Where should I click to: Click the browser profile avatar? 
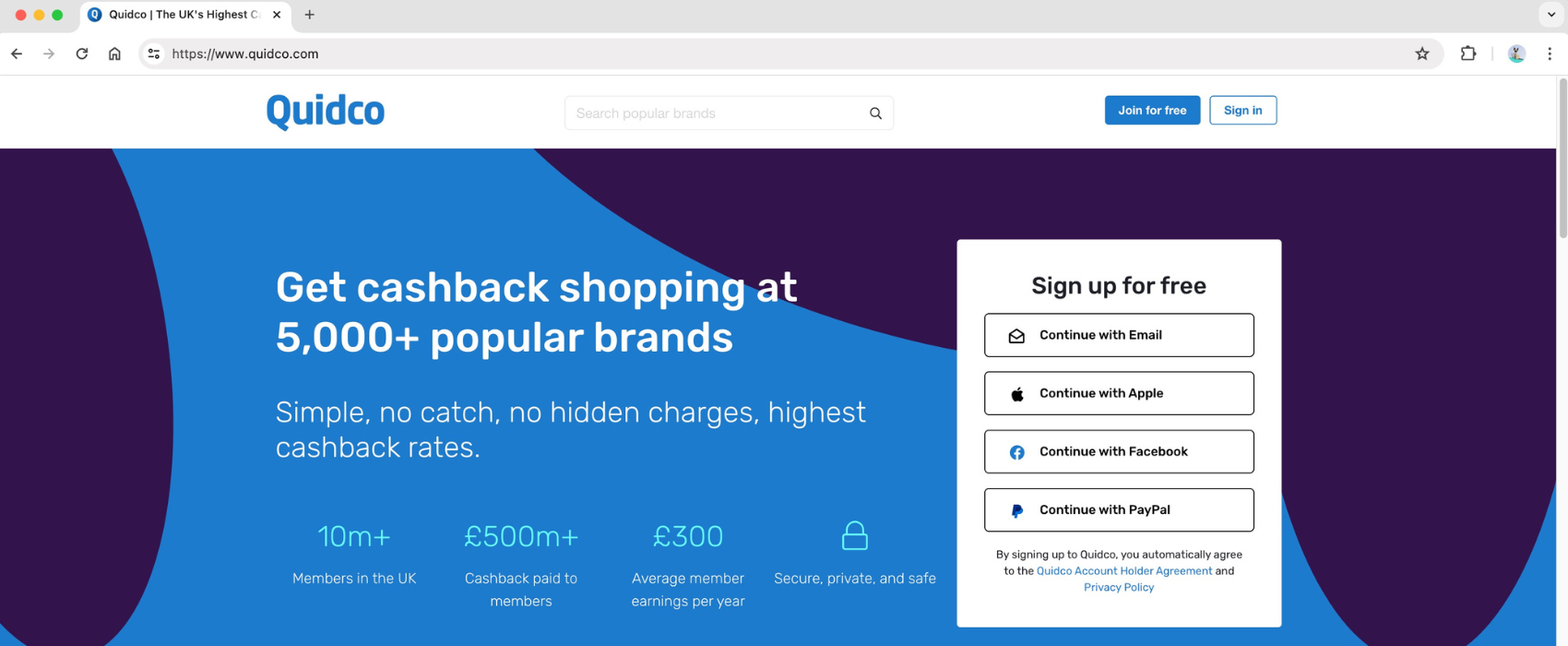(1516, 54)
